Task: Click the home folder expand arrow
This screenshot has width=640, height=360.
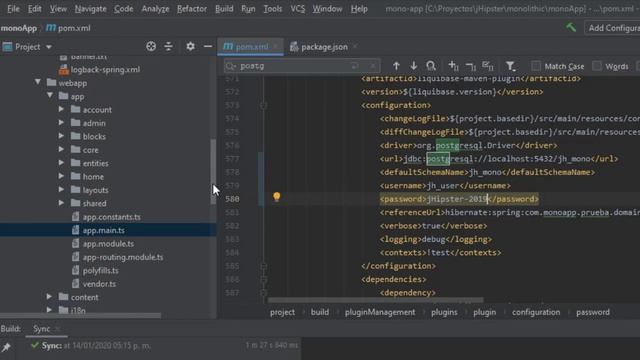Action: pyautogui.click(x=61, y=176)
